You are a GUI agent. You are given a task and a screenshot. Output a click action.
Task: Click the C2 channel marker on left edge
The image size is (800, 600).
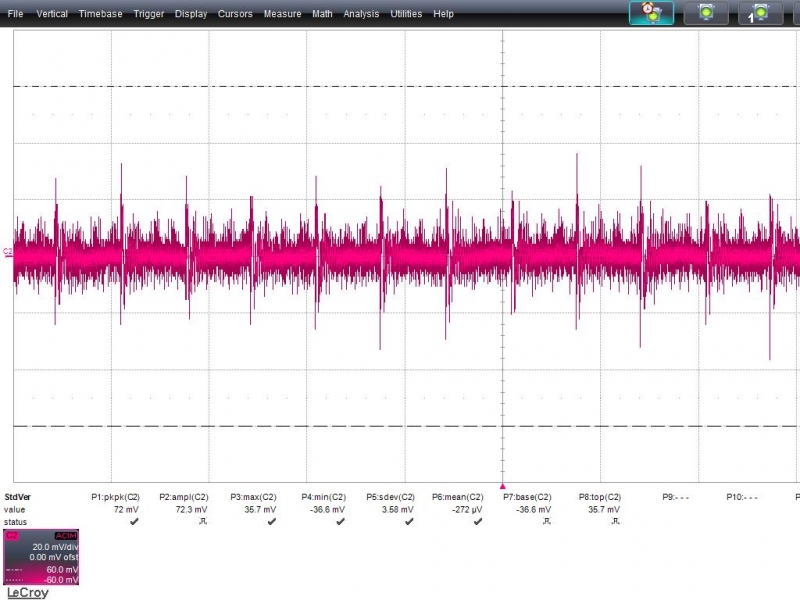click(8, 252)
